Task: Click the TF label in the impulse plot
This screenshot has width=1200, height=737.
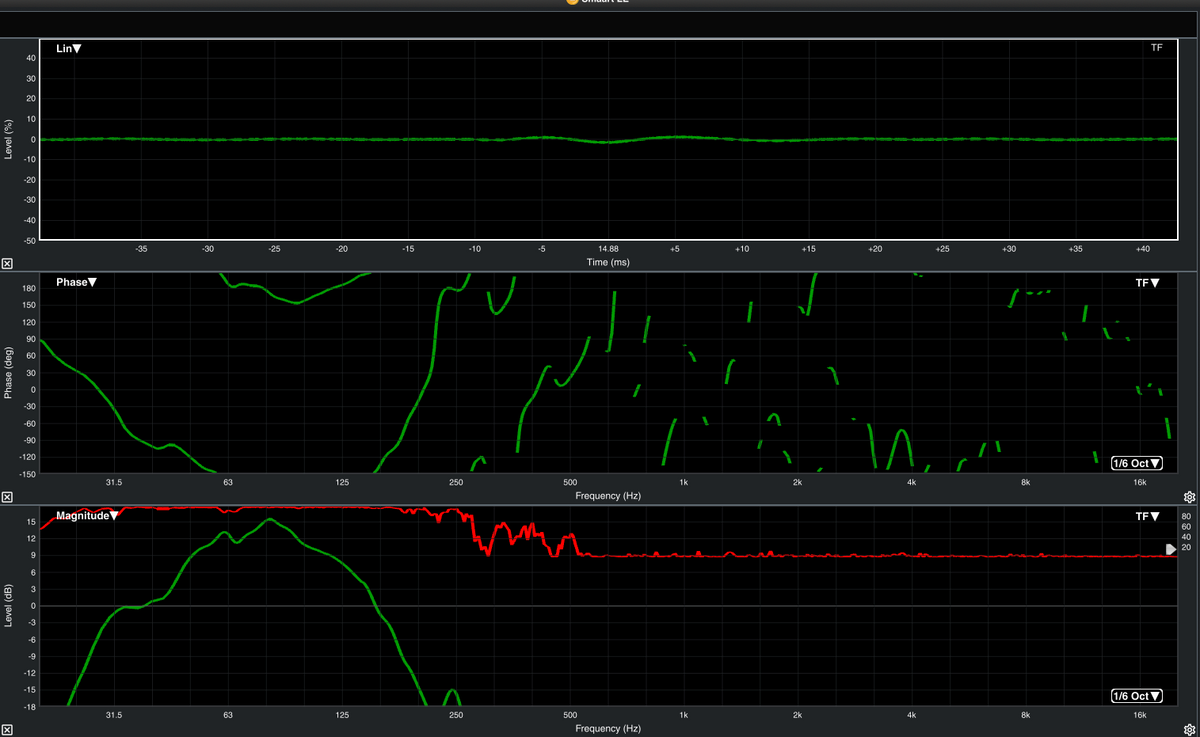Action: coord(1157,48)
